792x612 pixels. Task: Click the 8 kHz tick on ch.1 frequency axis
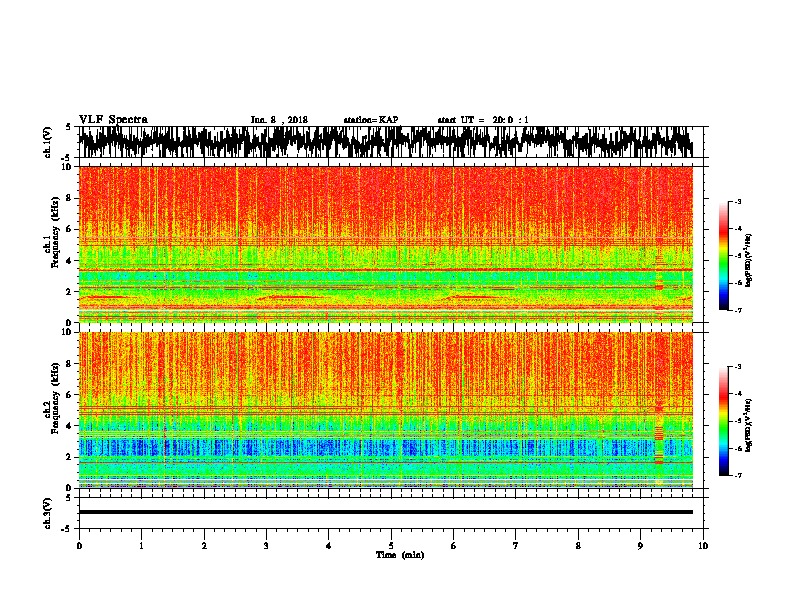(x=70, y=198)
